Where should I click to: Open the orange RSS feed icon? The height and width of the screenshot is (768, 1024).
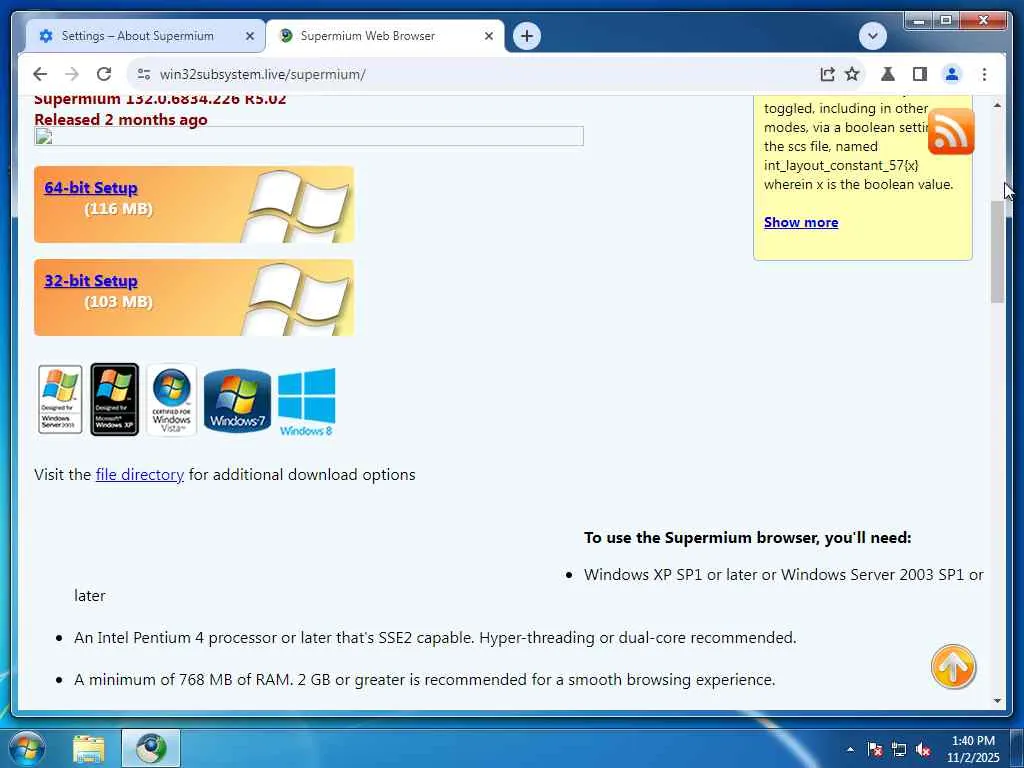951,131
